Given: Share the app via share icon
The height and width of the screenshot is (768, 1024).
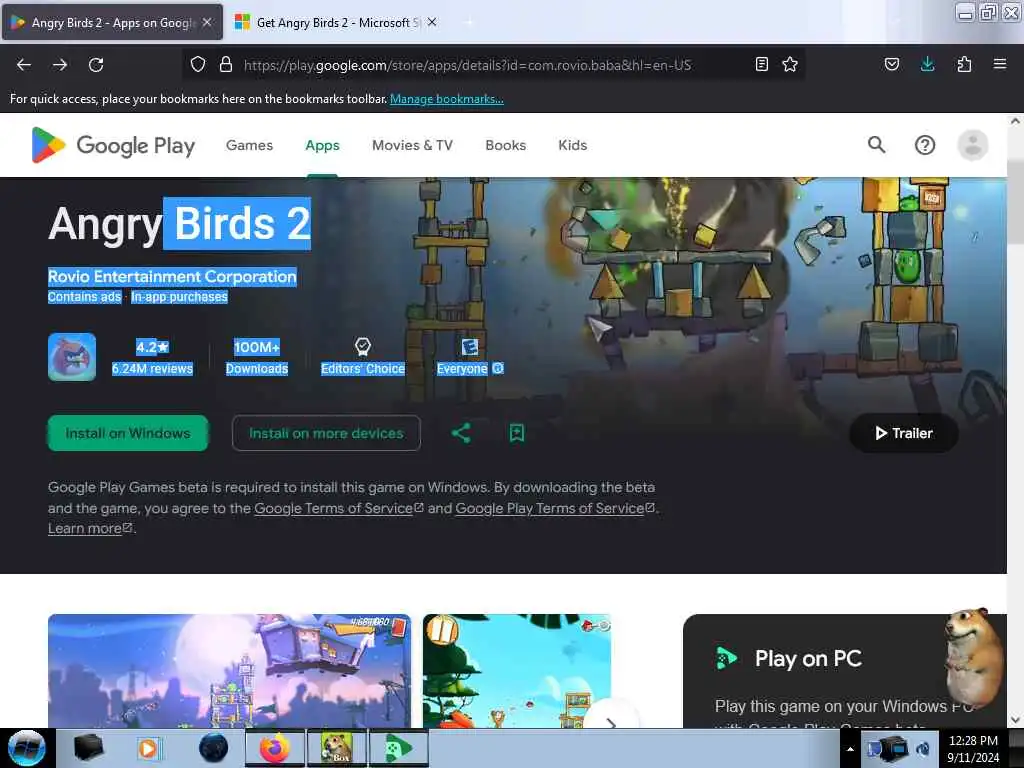Looking at the screenshot, I should coord(461,433).
